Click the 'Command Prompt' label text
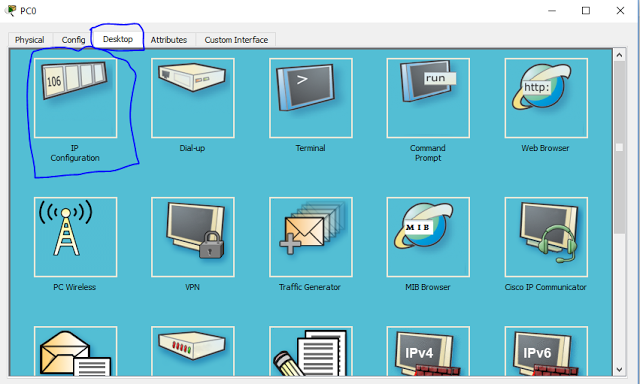 428,153
